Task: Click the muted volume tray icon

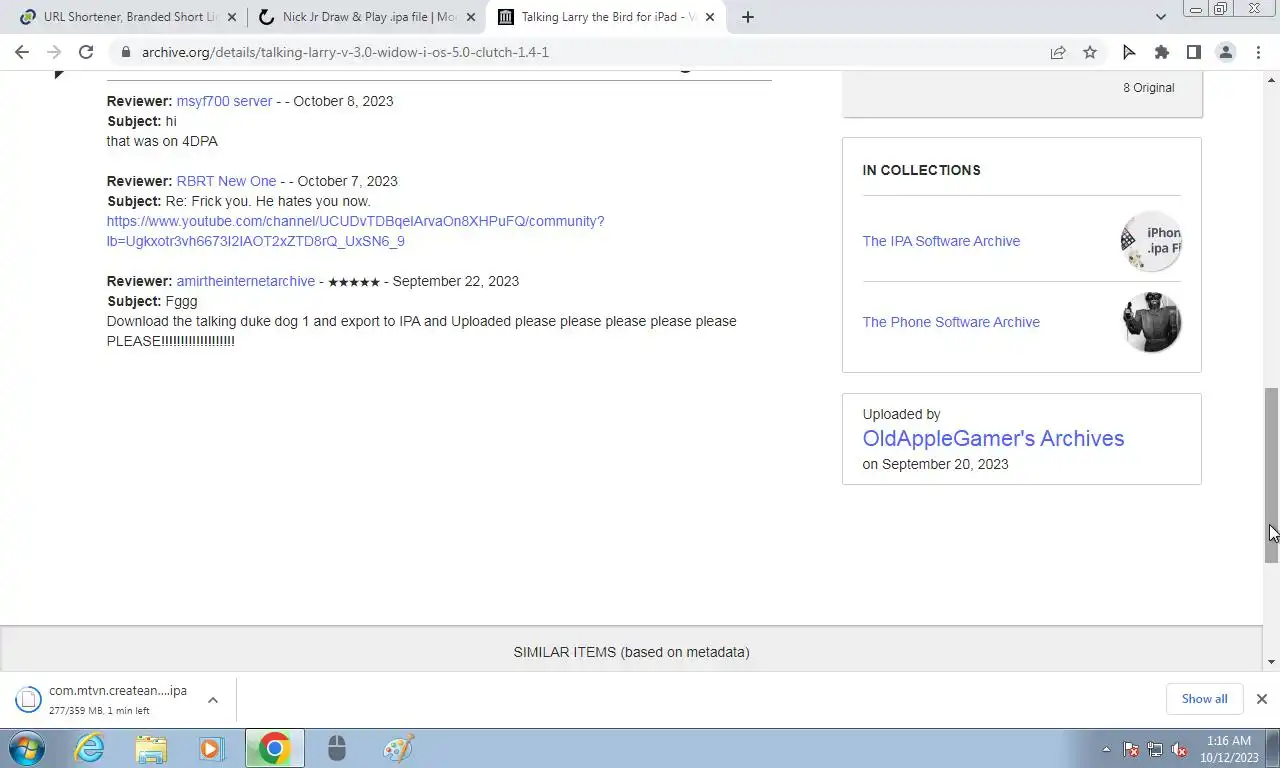Action: click(x=1179, y=749)
